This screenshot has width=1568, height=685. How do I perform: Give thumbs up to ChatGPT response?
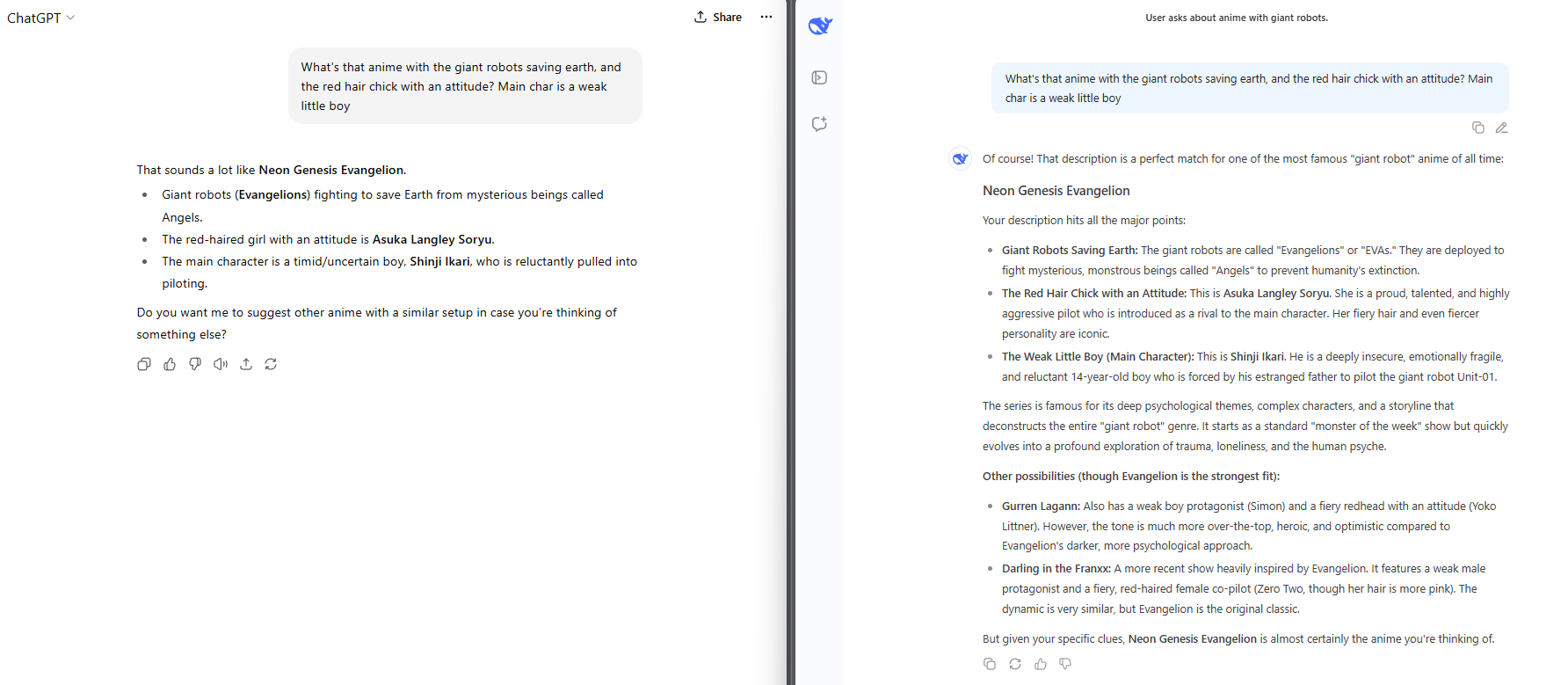coord(170,364)
